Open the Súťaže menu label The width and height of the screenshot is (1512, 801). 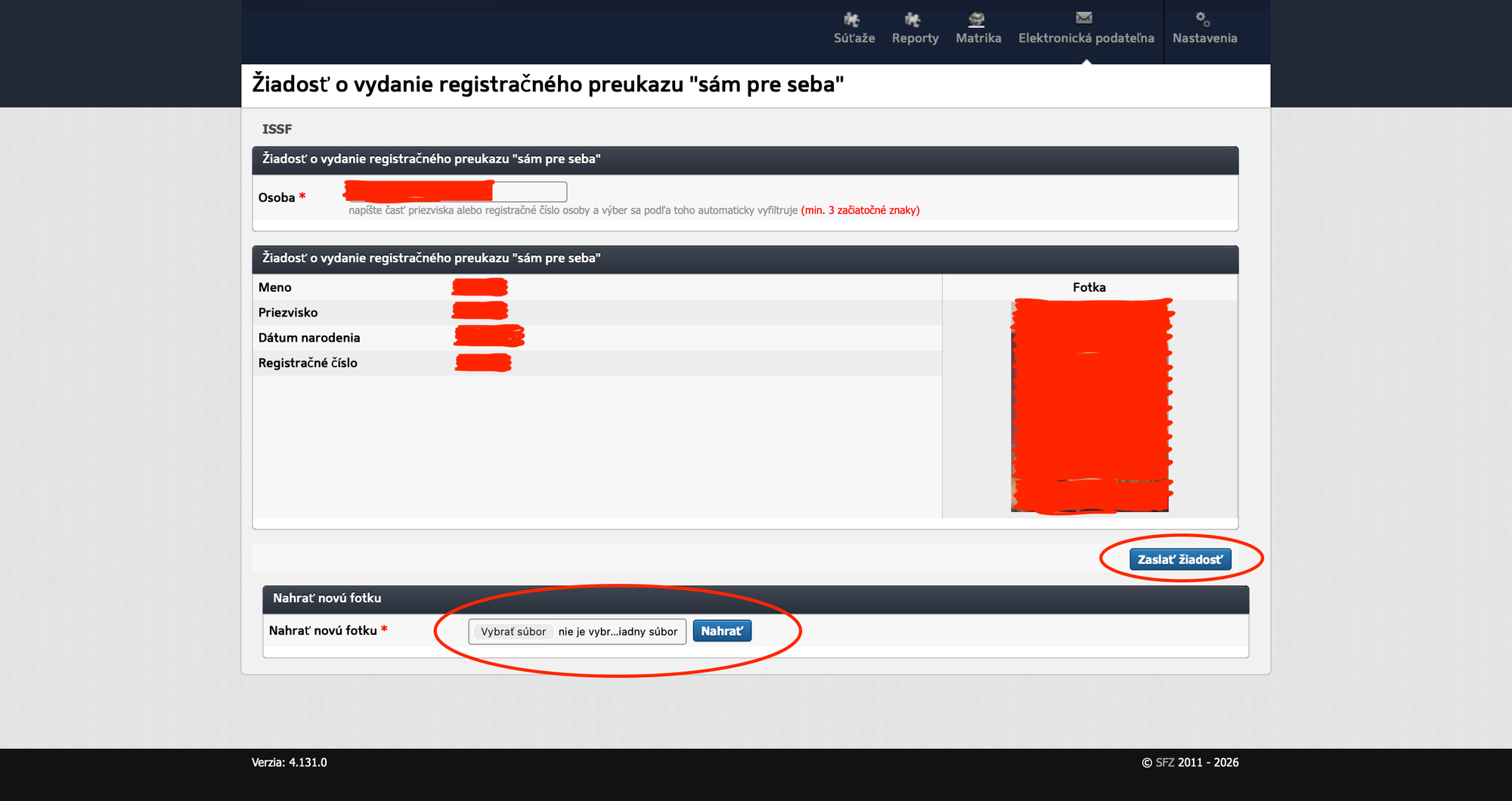click(854, 39)
